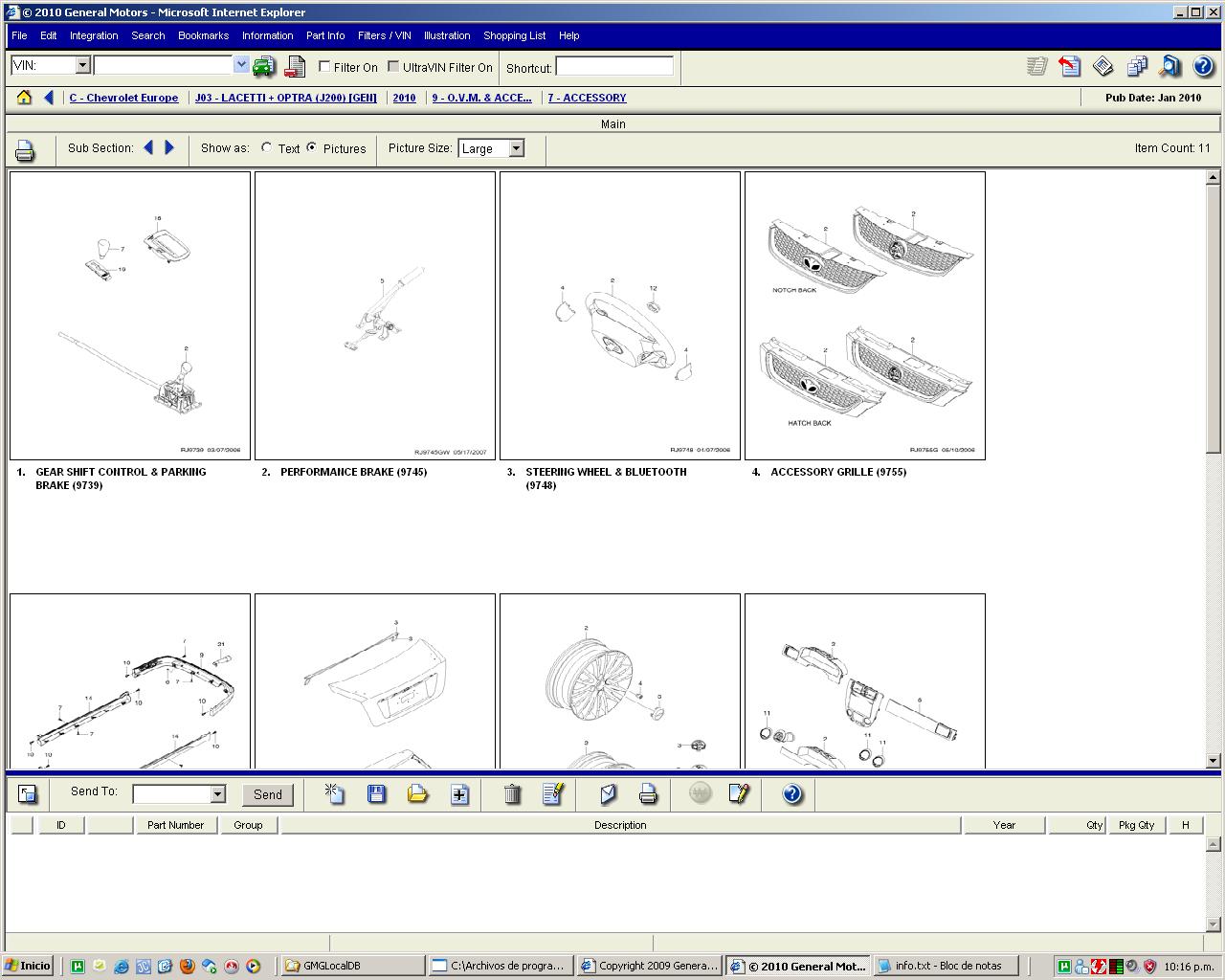This screenshot has width=1225, height=980.
Task: Open the Gear Shift Control illustration thumbnail
Action: tap(130, 316)
